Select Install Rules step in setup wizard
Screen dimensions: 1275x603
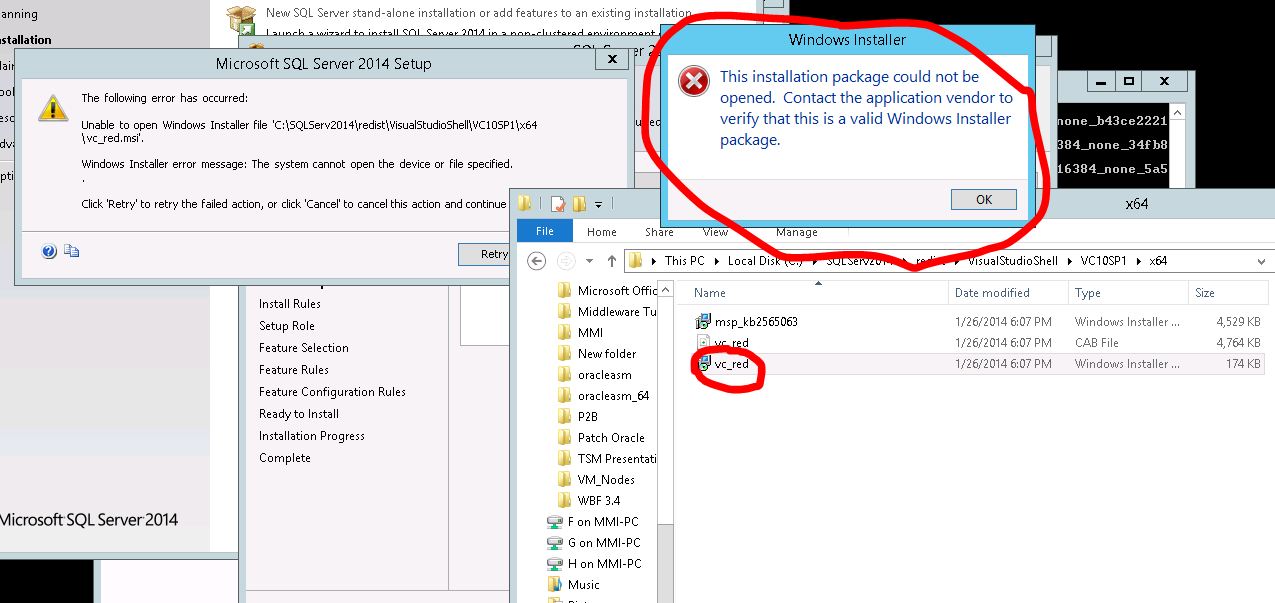click(x=290, y=303)
